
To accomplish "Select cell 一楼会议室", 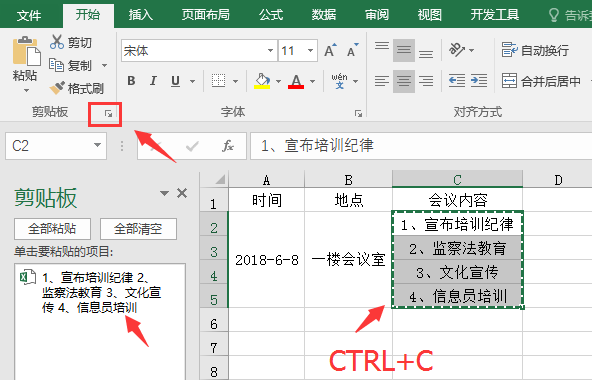I will (348, 260).
